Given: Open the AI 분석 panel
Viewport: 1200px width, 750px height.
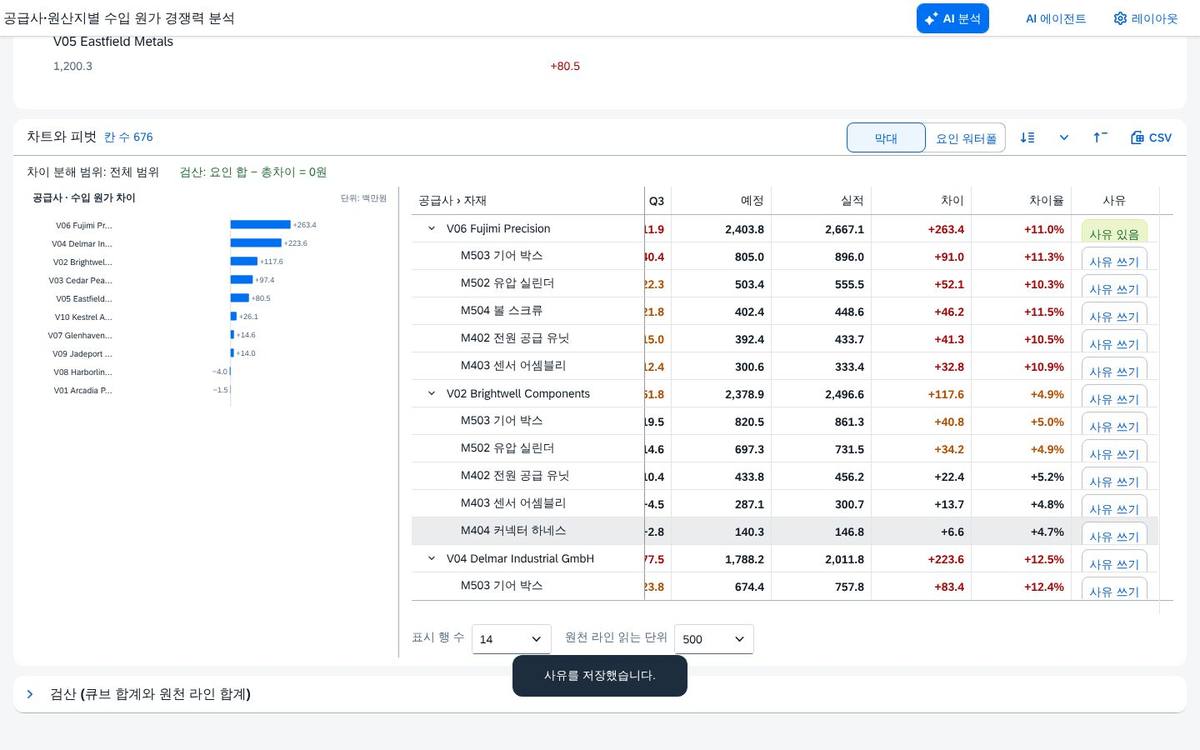Looking at the screenshot, I should tap(952, 18).
